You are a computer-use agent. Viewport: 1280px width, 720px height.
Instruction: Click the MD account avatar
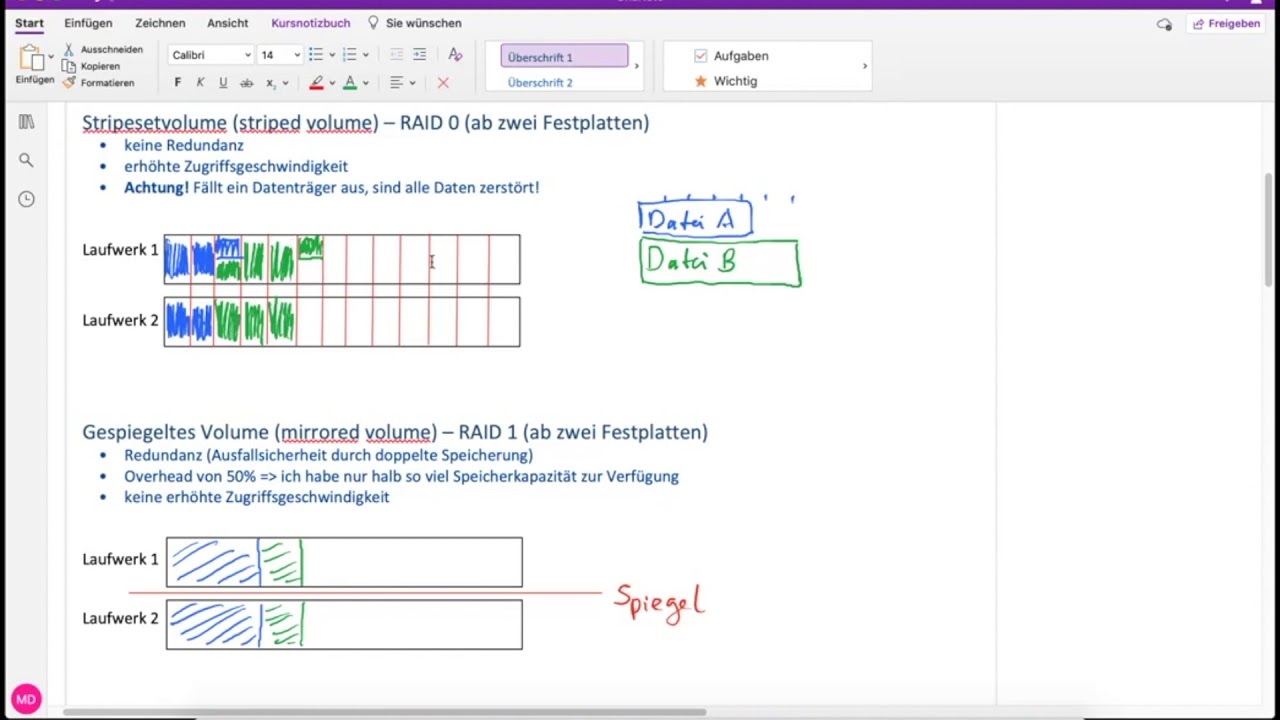click(x=26, y=699)
